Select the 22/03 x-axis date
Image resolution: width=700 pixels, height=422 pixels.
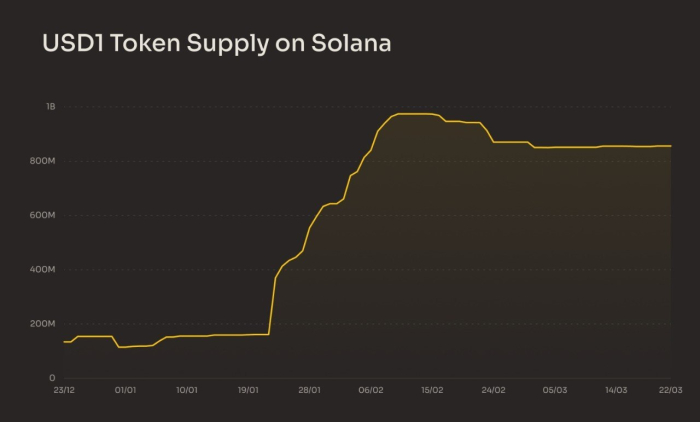click(x=670, y=390)
